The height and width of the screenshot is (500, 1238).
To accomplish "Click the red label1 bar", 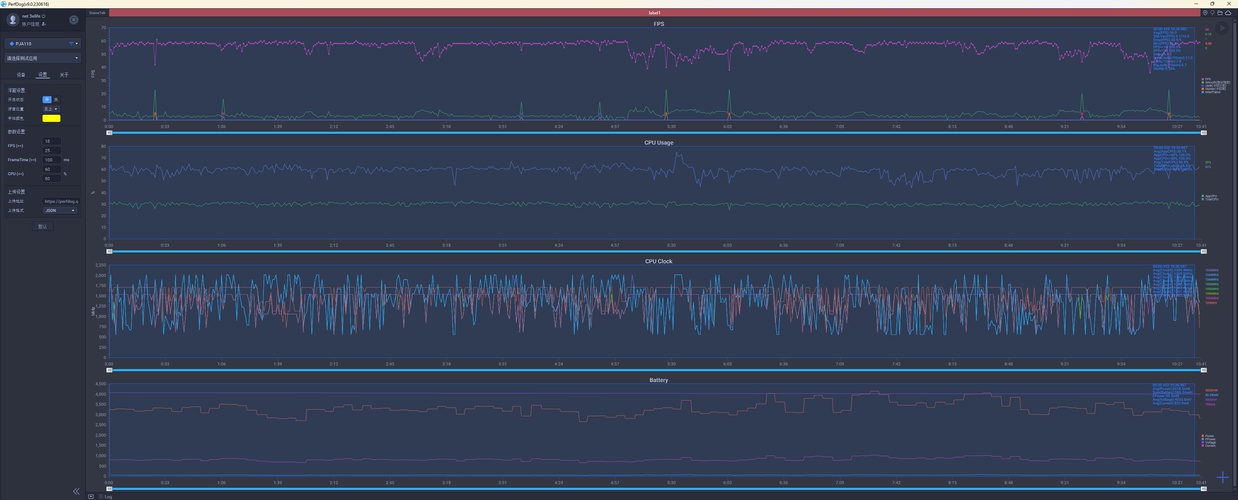I will 654,13.
